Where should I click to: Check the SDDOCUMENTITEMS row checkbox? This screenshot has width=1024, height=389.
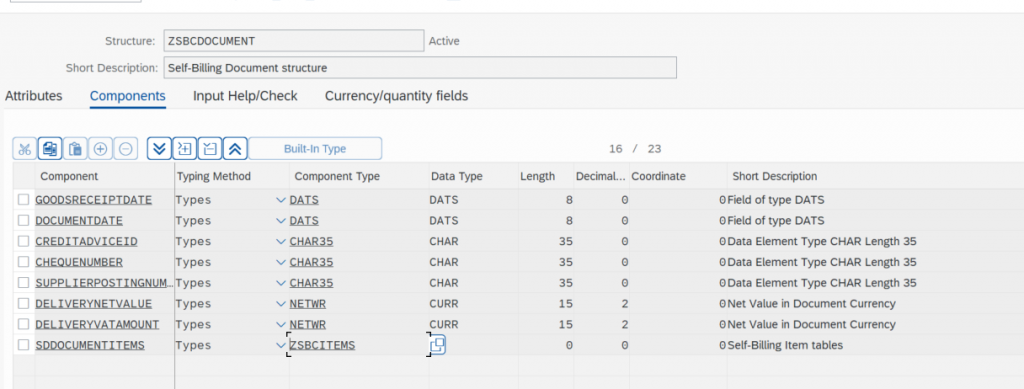(x=24, y=345)
